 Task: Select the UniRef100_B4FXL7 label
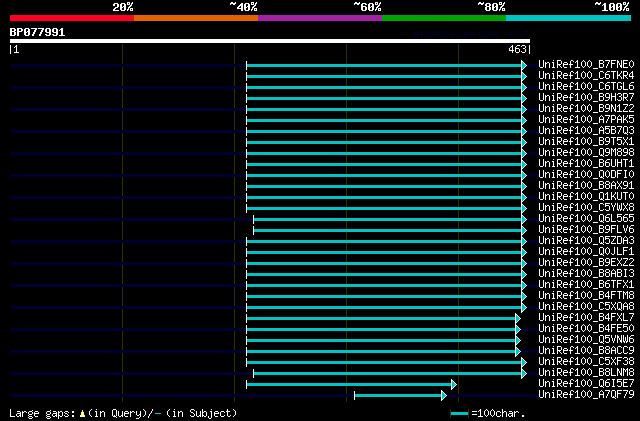586,318
